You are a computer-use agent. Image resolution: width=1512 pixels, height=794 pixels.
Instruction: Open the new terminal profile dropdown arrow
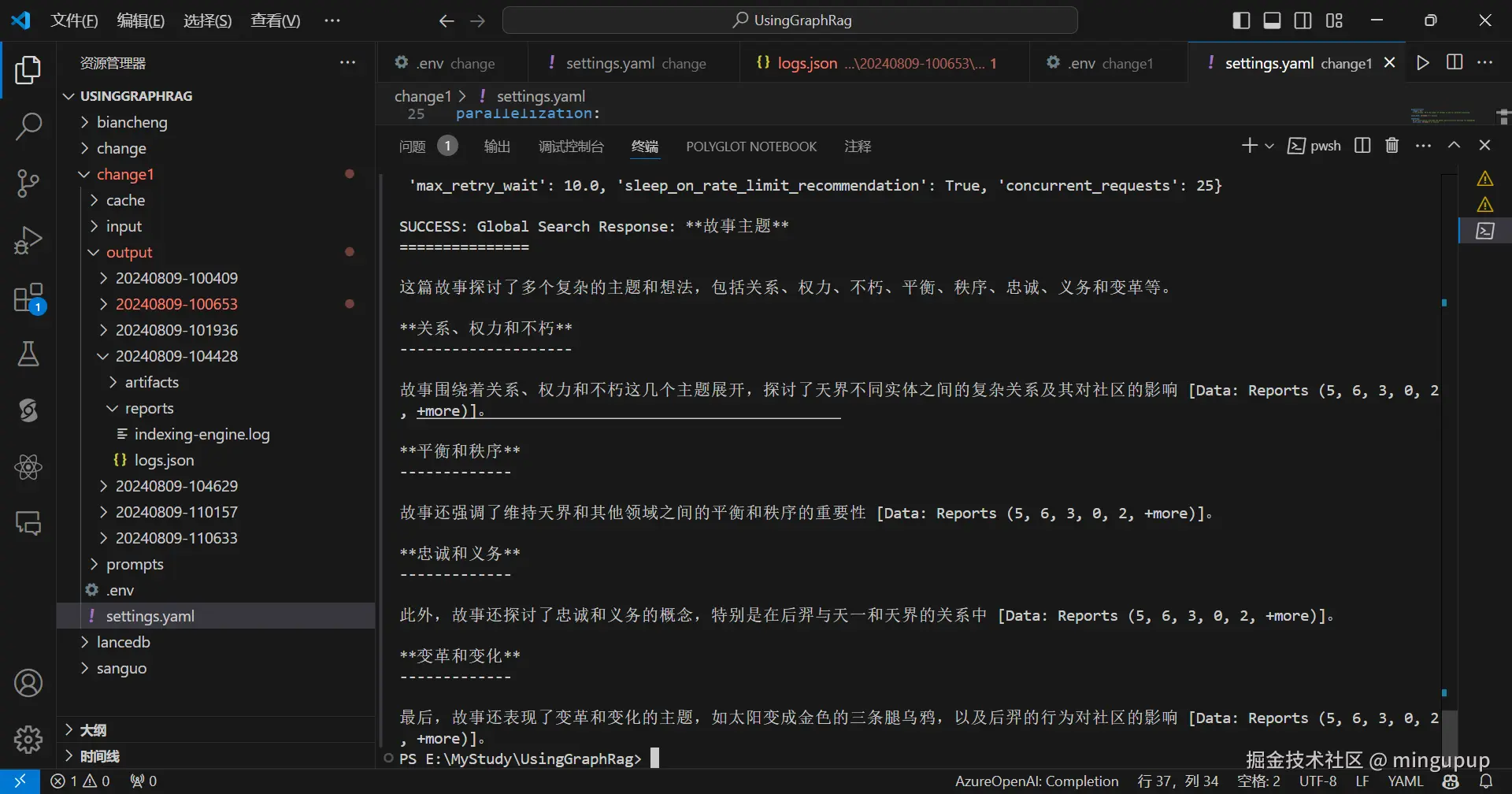(1269, 146)
